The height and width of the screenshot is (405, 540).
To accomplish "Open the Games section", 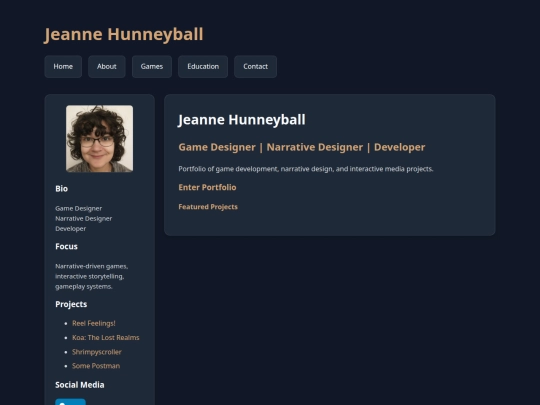I will coord(152,66).
